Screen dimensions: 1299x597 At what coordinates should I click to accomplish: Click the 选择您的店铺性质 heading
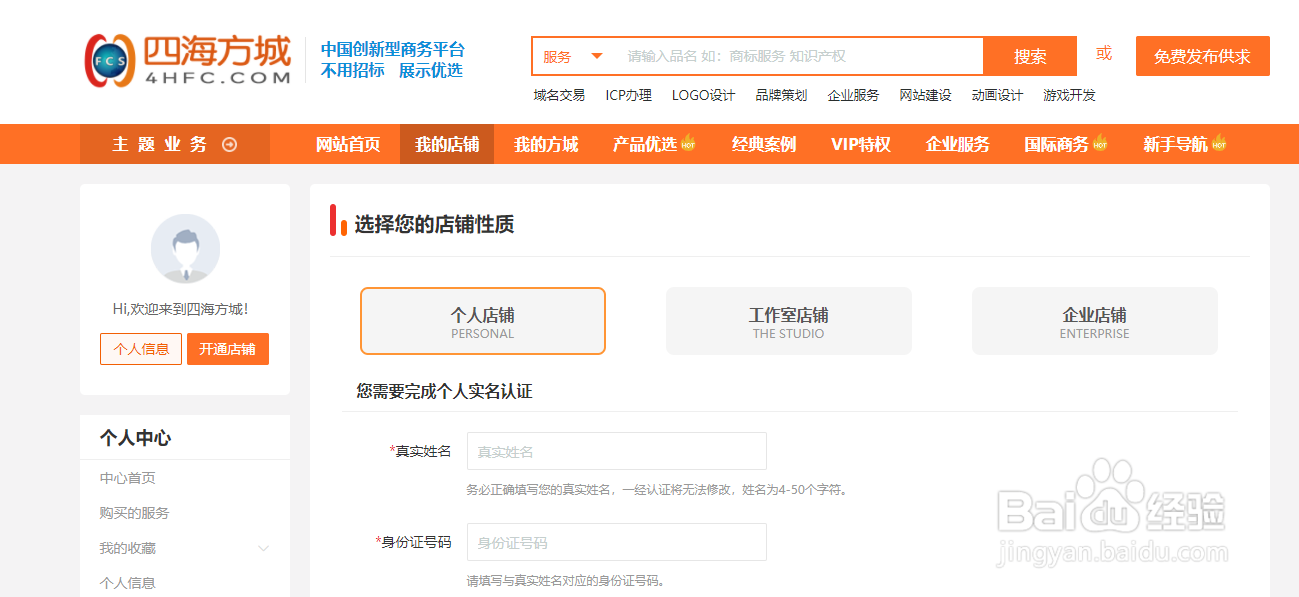coord(434,225)
